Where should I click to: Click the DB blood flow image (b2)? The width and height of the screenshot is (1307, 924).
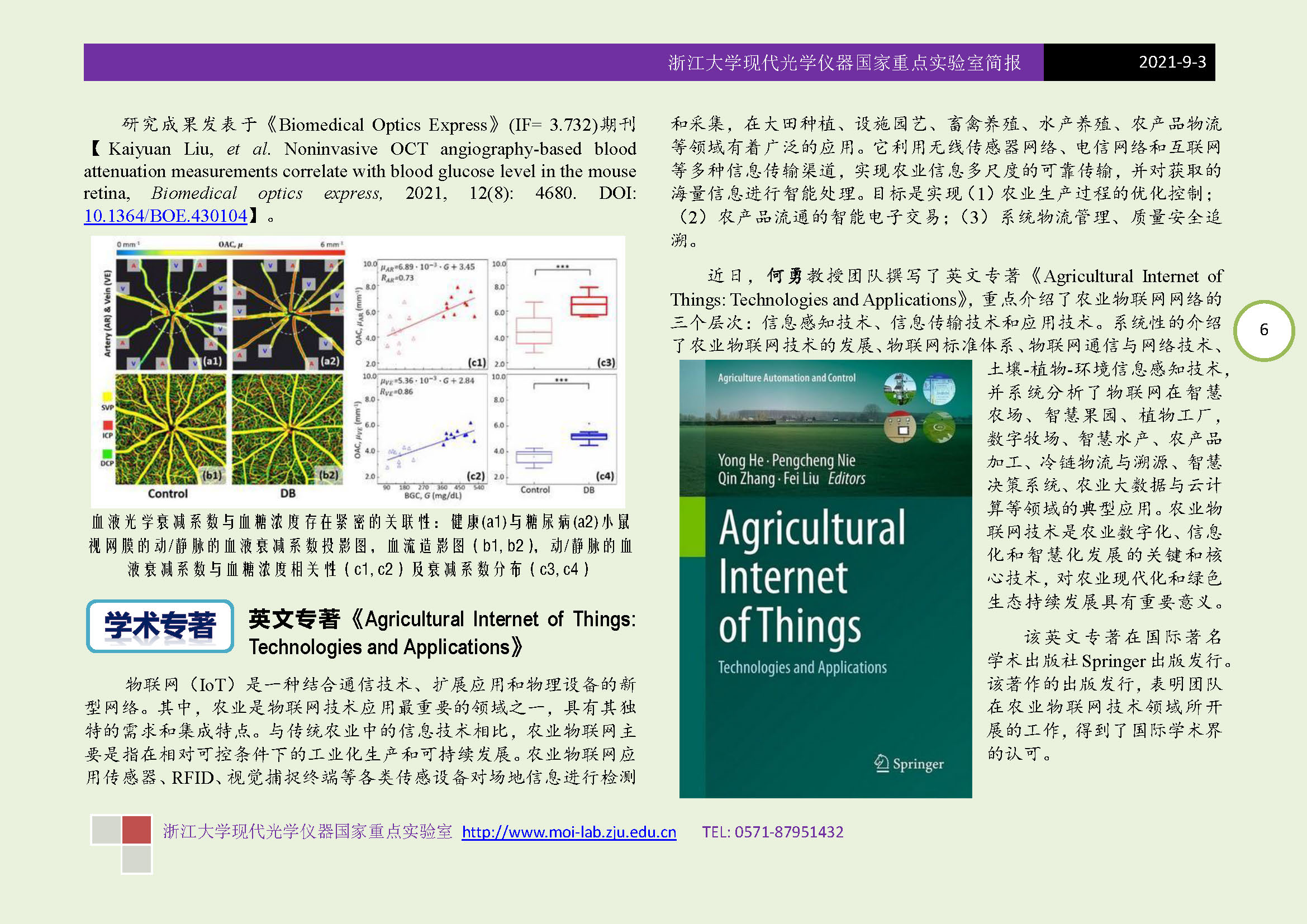(x=287, y=428)
